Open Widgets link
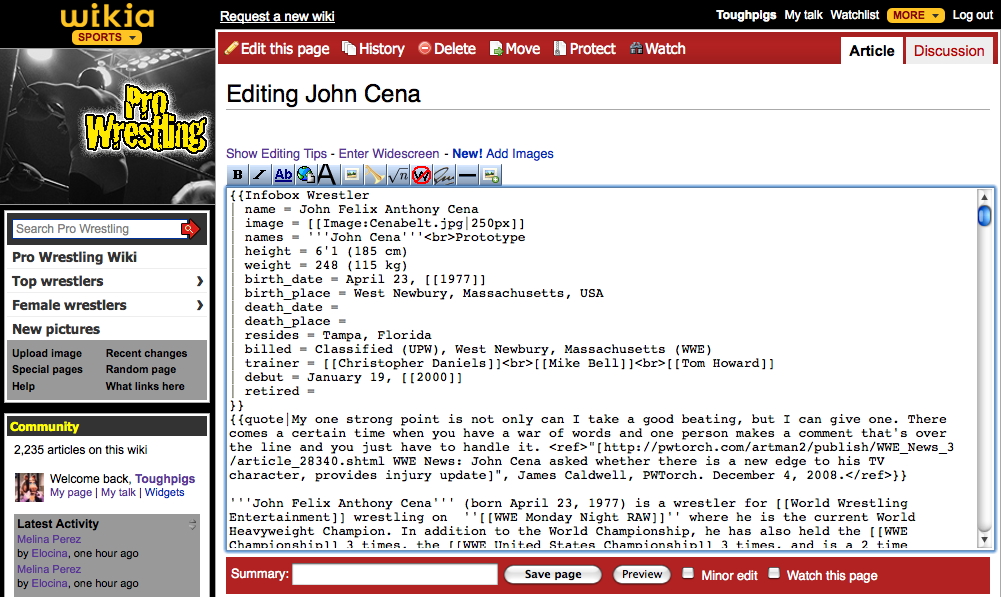Screen dimensions: 1001x597 [x=164, y=492]
